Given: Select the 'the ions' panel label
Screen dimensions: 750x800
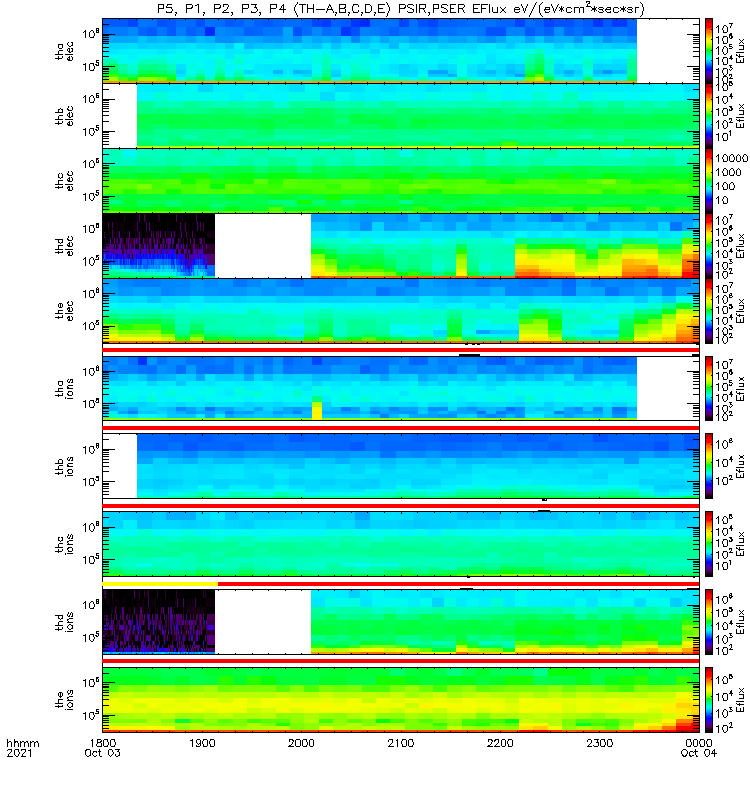Looking at the screenshot, I should point(64,699).
